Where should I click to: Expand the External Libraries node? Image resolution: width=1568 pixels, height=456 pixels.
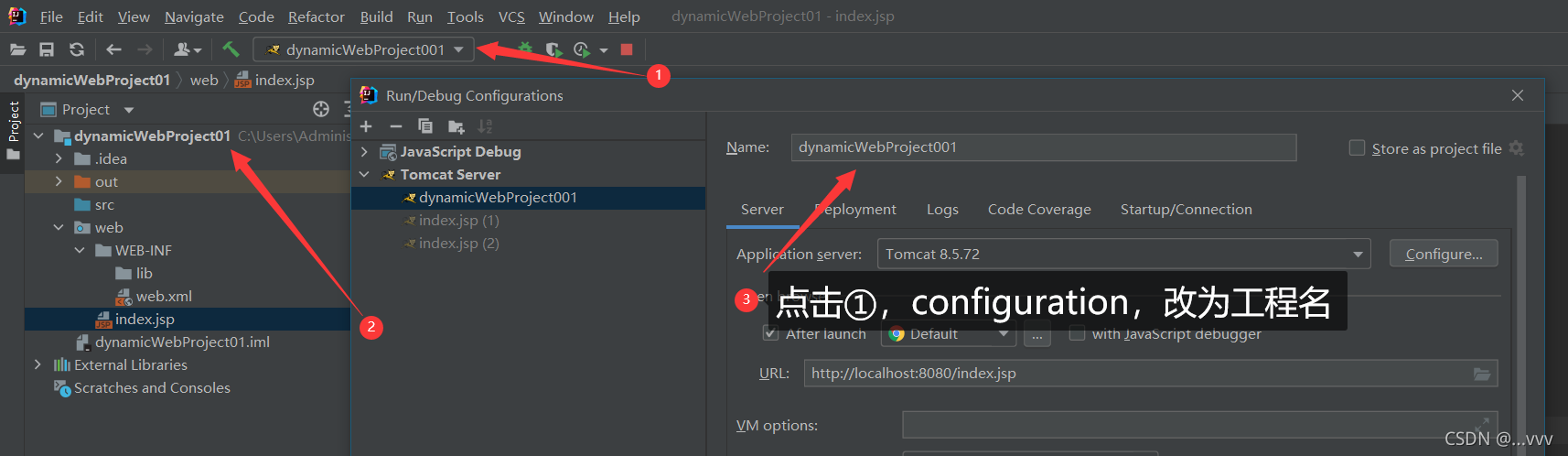38,364
